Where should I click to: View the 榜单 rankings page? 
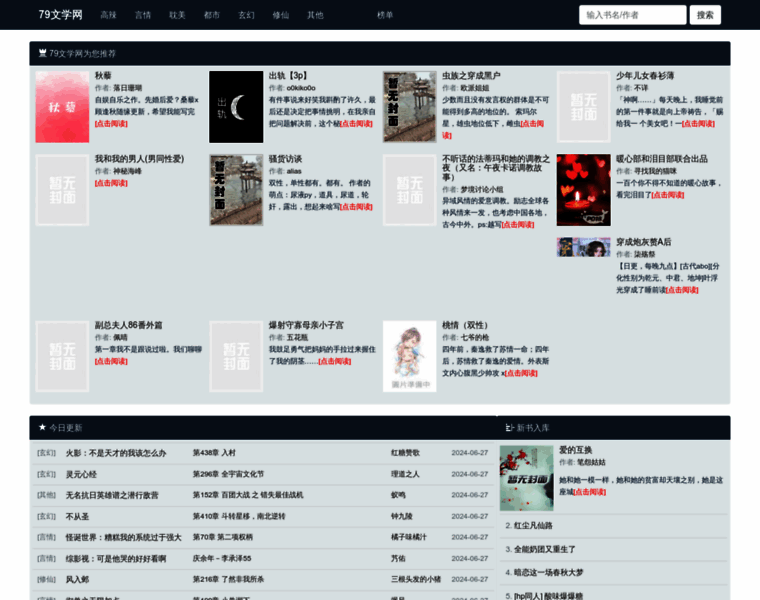pyautogui.click(x=385, y=15)
